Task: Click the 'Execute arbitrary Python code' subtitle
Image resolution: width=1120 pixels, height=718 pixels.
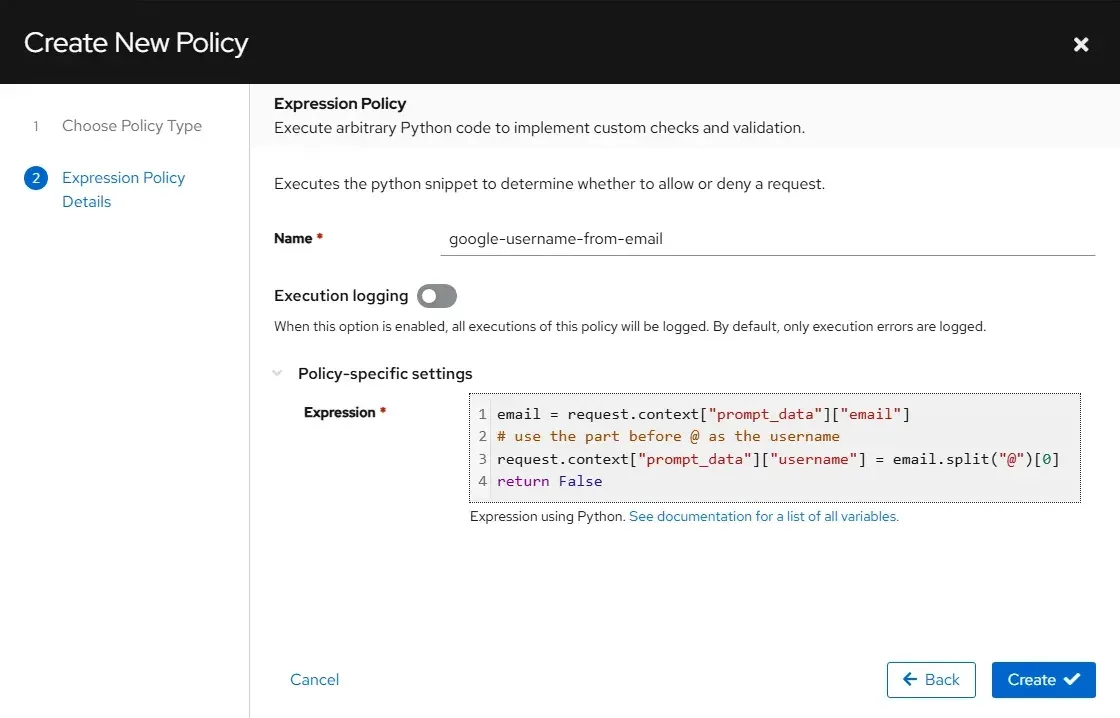Action: 539,128
